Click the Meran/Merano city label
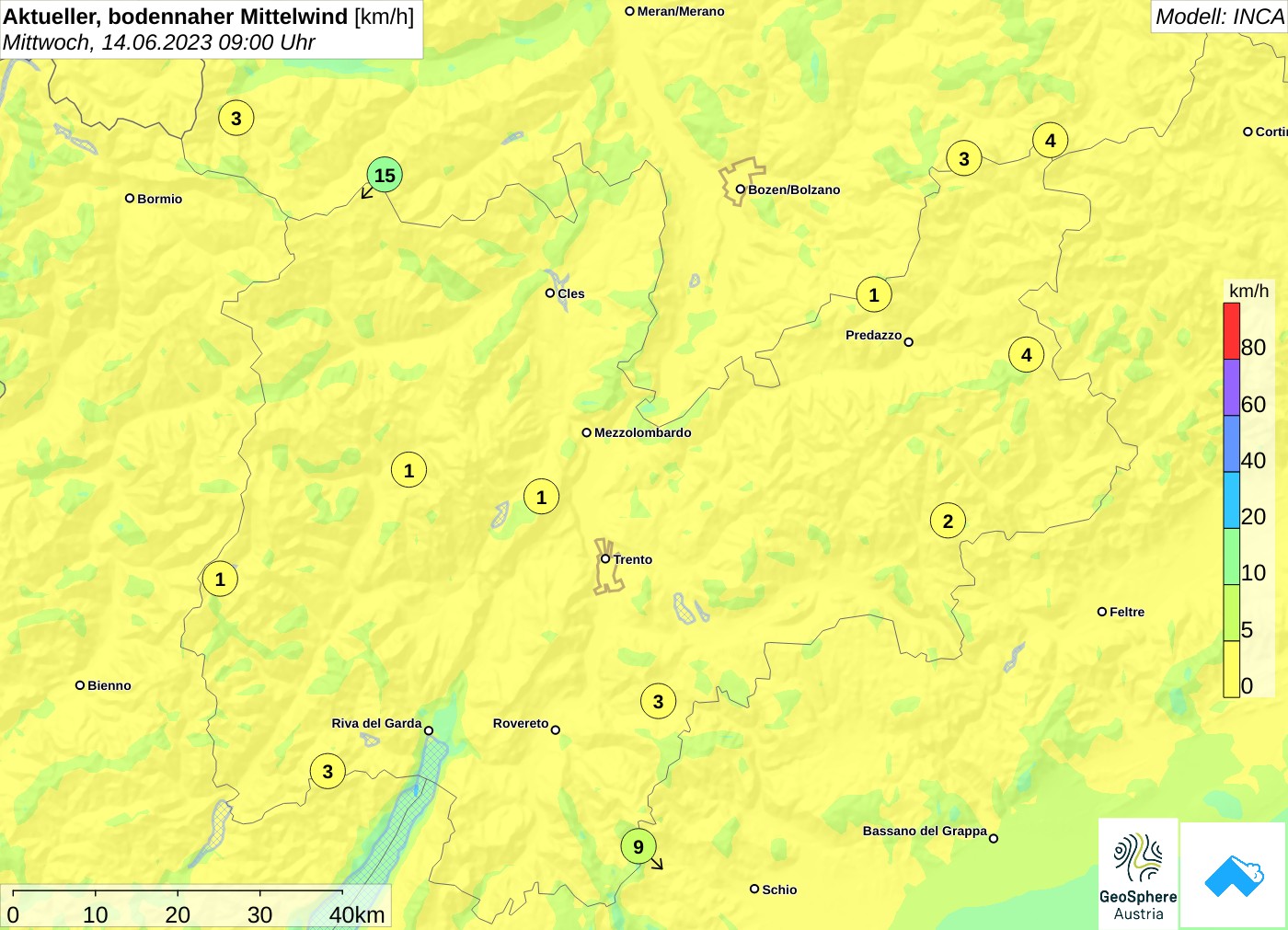 coord(681,11)
